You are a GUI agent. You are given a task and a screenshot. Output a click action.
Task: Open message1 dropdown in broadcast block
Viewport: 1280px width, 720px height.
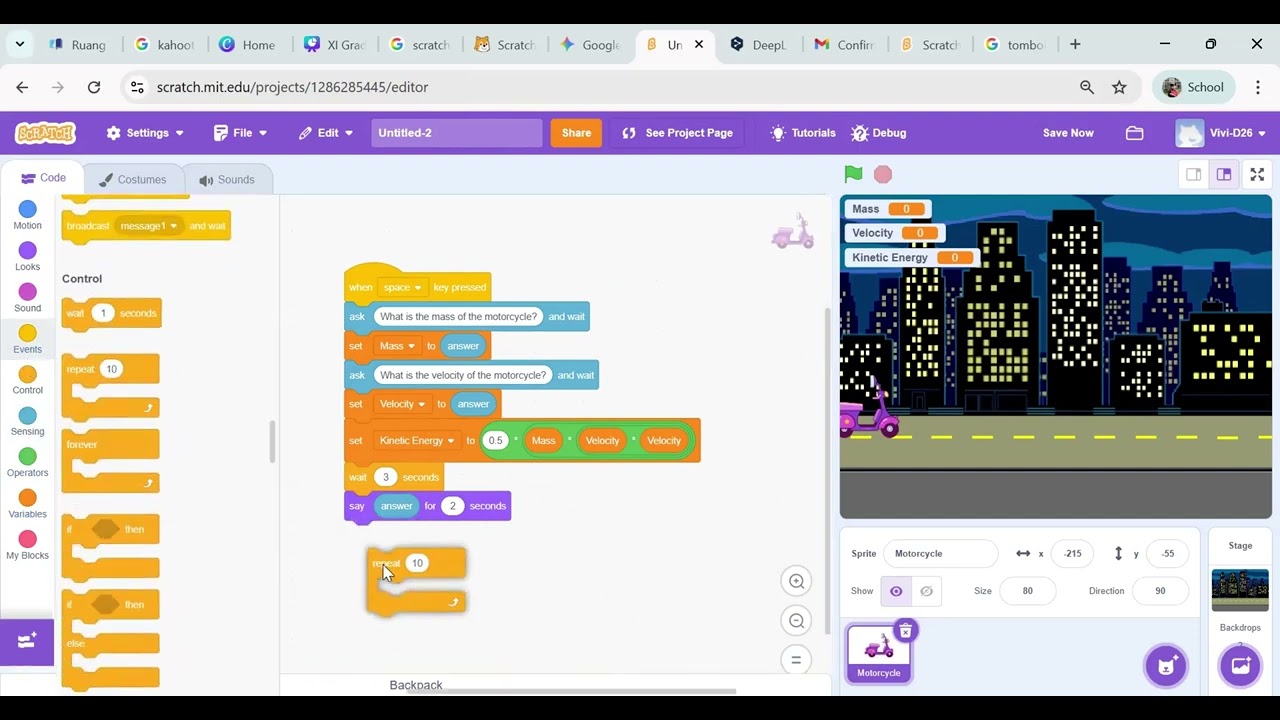coord(149,226)
